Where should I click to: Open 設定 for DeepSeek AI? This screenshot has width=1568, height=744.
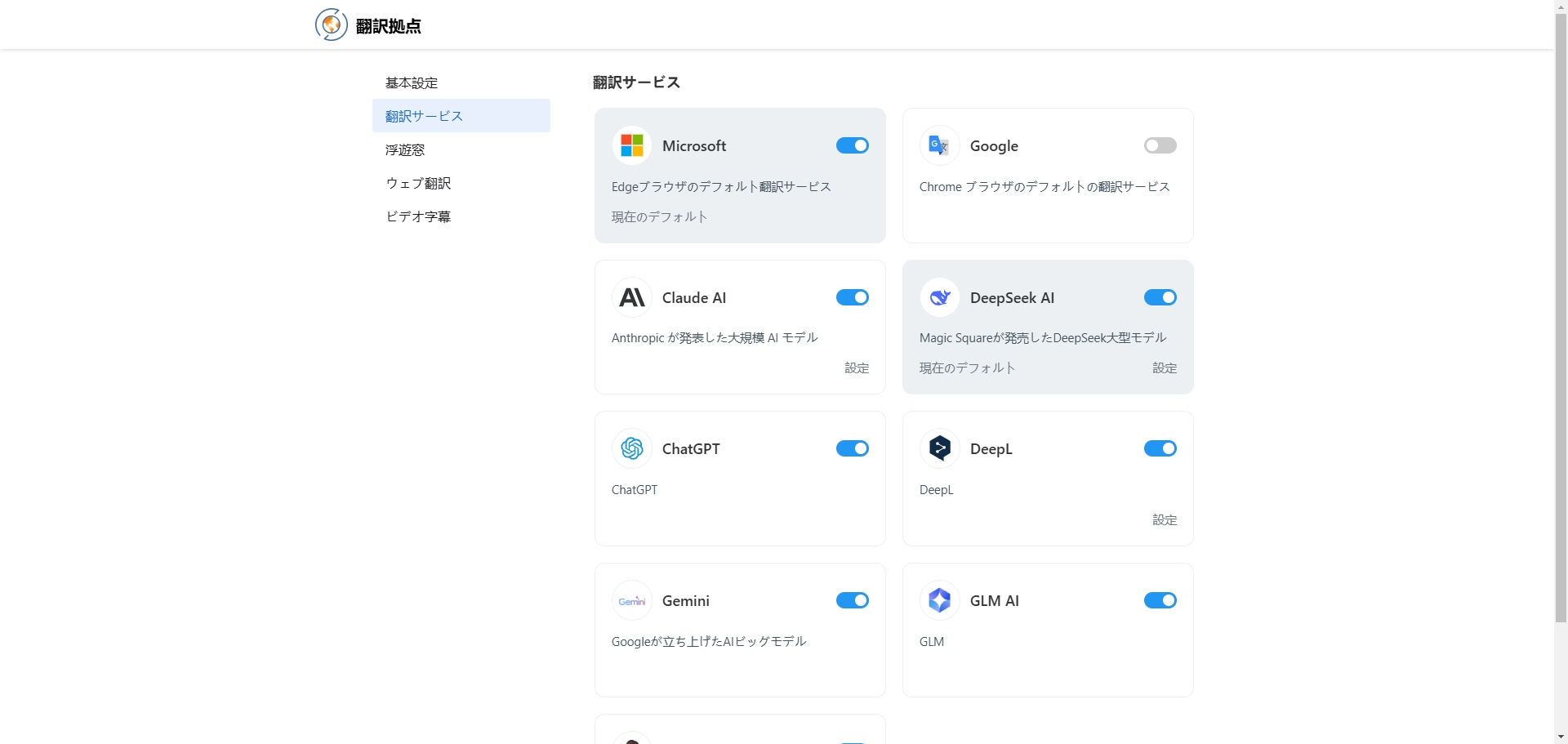click(x=1165, y=368)
